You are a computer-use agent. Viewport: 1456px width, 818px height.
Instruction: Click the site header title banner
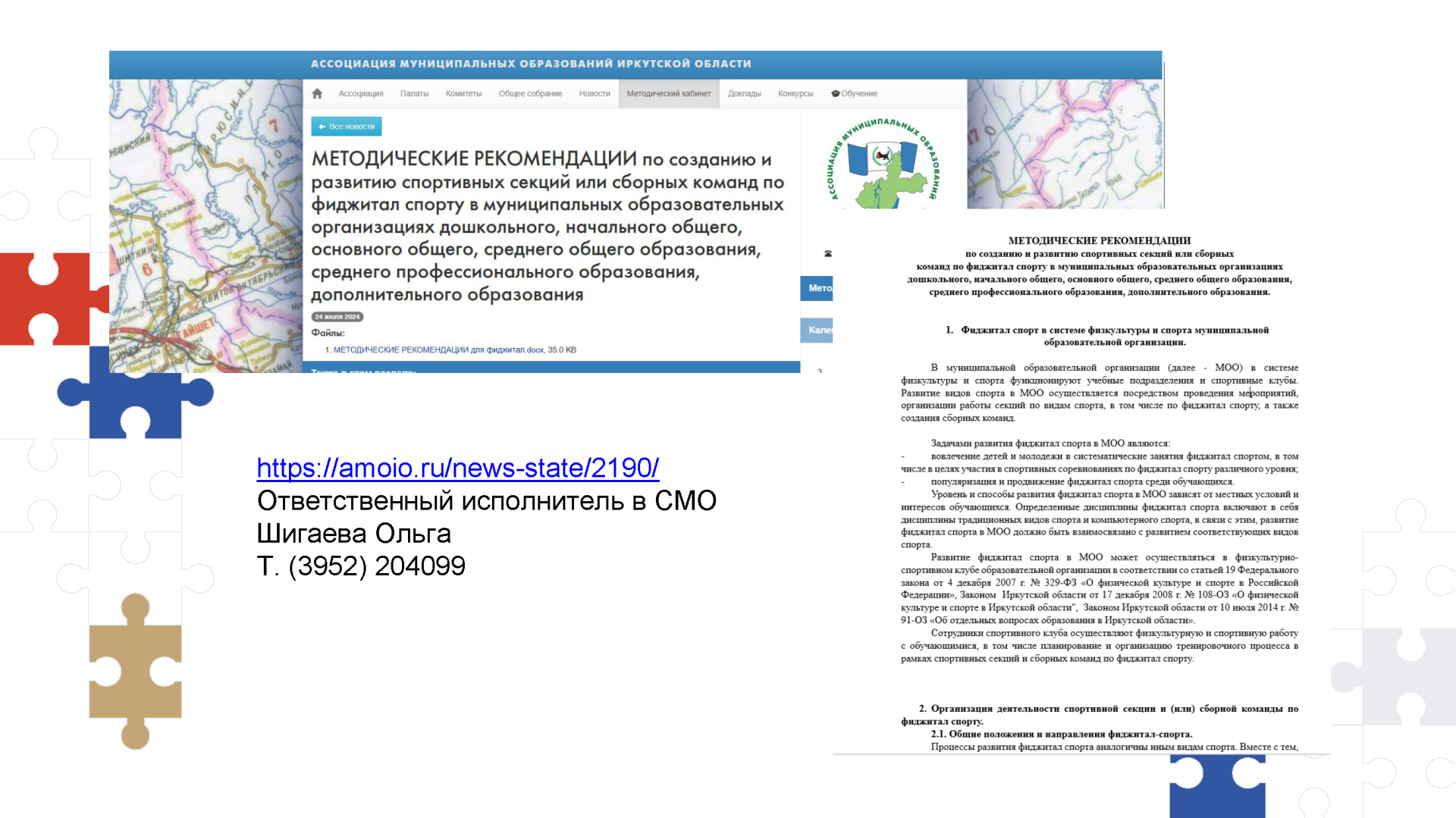pos(531,64)
